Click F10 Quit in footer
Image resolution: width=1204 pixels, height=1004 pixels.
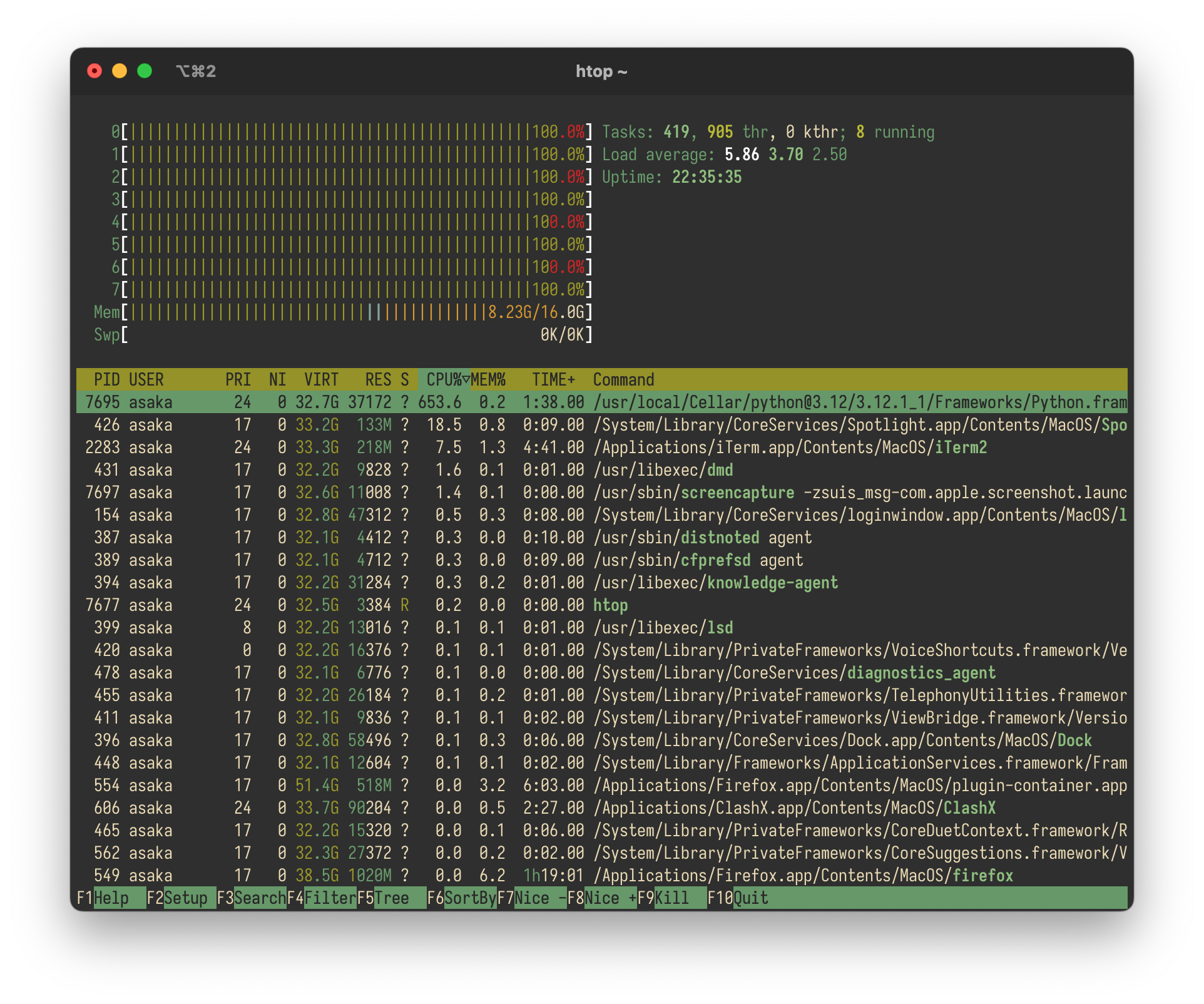[750, 898]
